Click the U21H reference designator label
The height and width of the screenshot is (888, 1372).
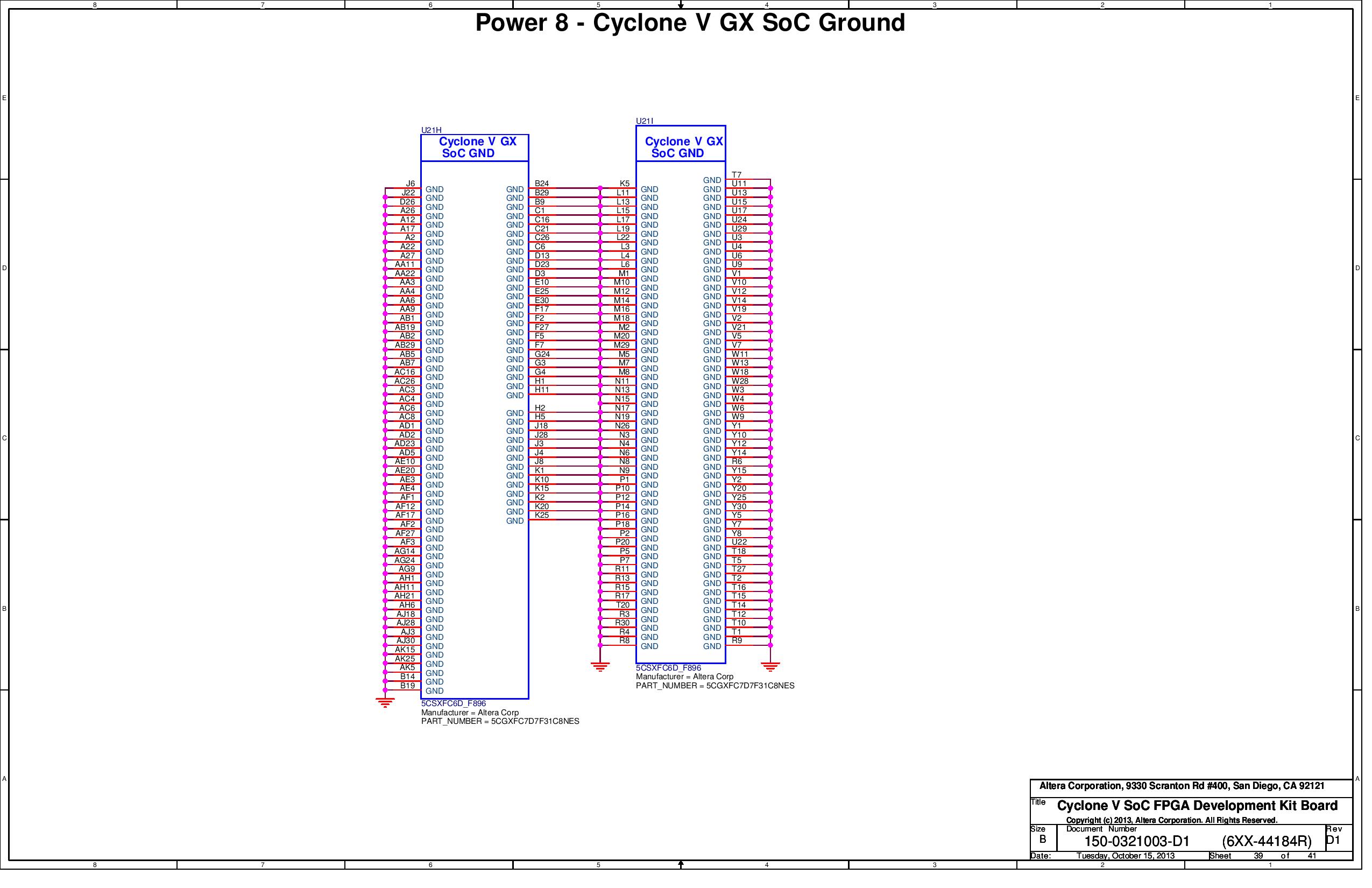tap(432, 130)
